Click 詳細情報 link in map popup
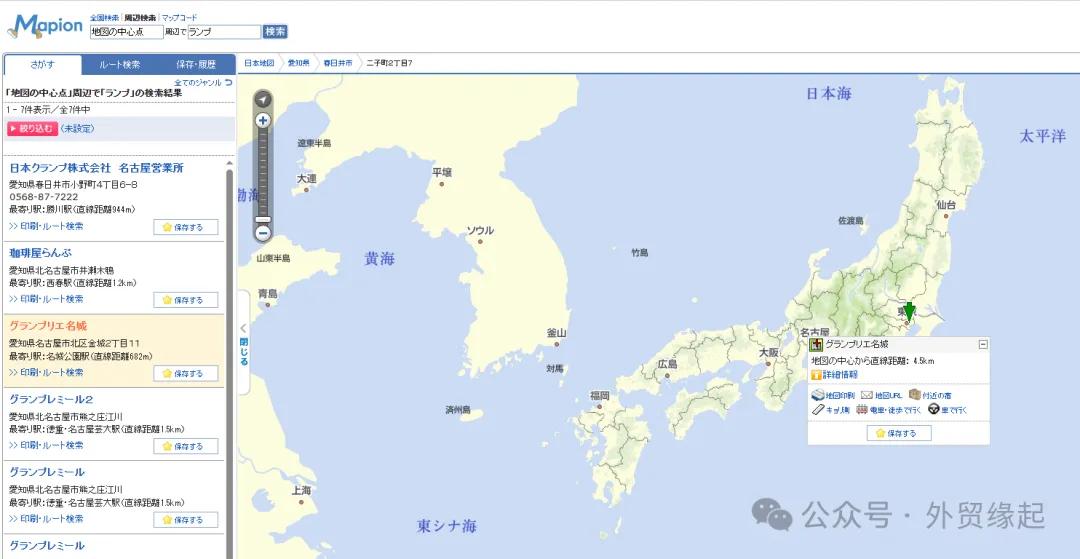1080x559 pixels. pos(840,375)
